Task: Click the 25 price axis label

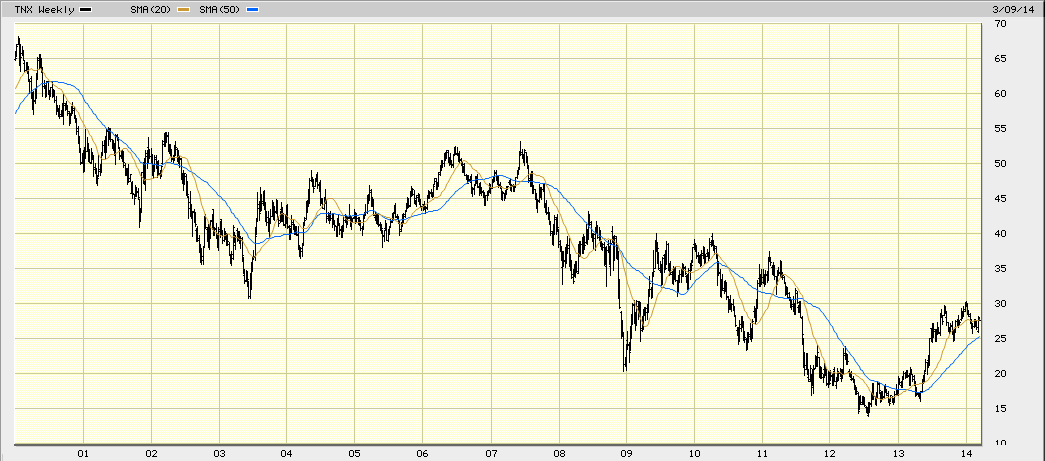Action: 1000,338
